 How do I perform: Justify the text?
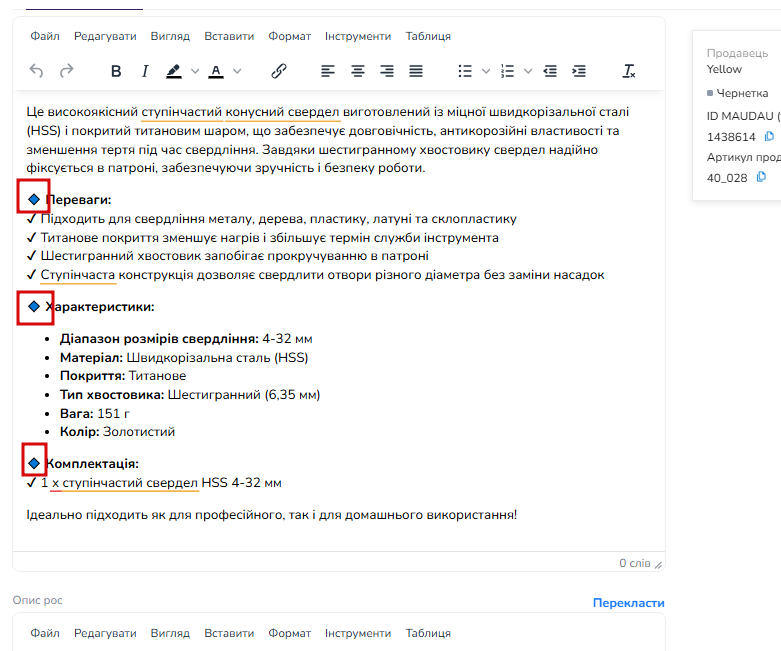coord(416,71)
